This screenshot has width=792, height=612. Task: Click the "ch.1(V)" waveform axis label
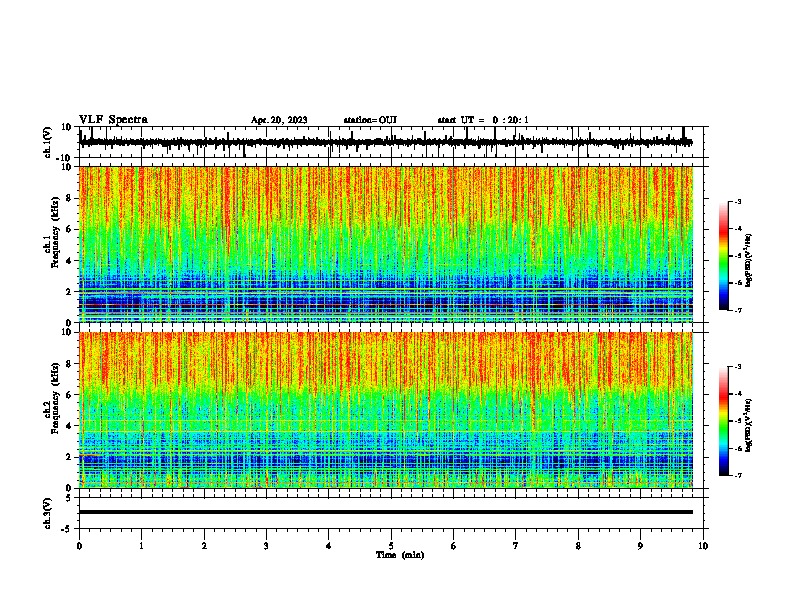(x=48, y=142)
